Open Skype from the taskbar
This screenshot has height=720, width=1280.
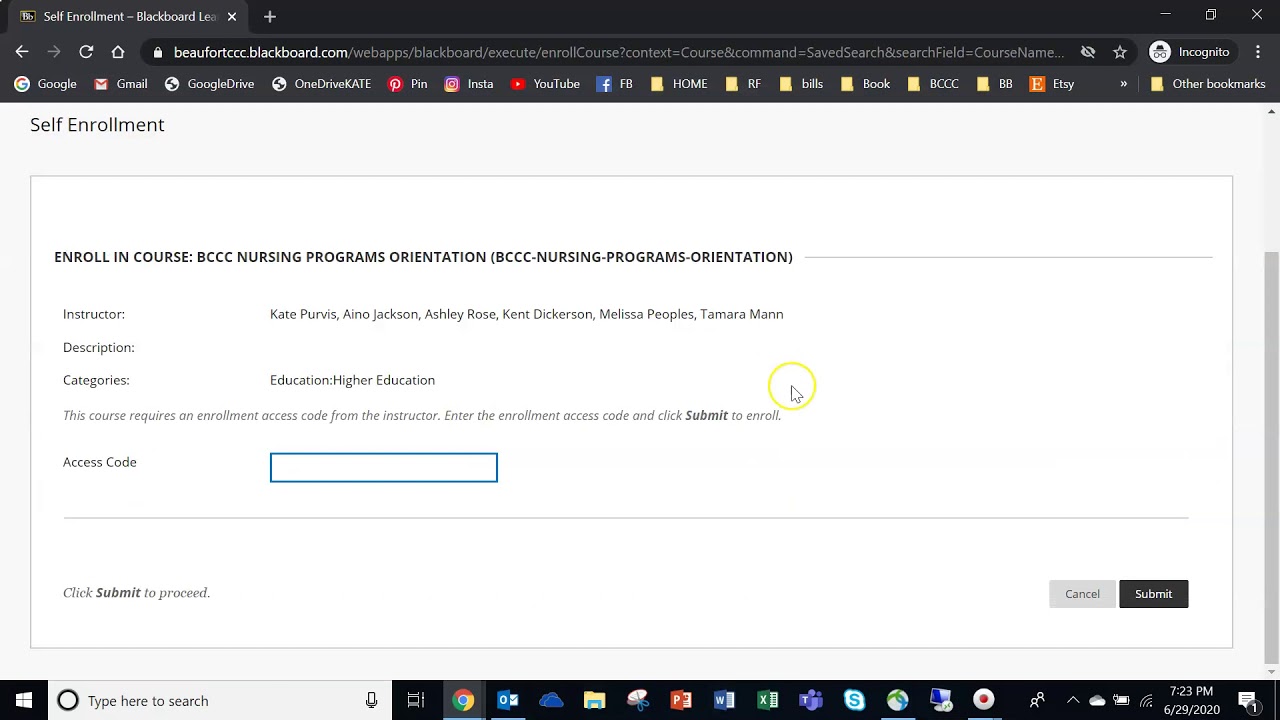tap(854, 700)
